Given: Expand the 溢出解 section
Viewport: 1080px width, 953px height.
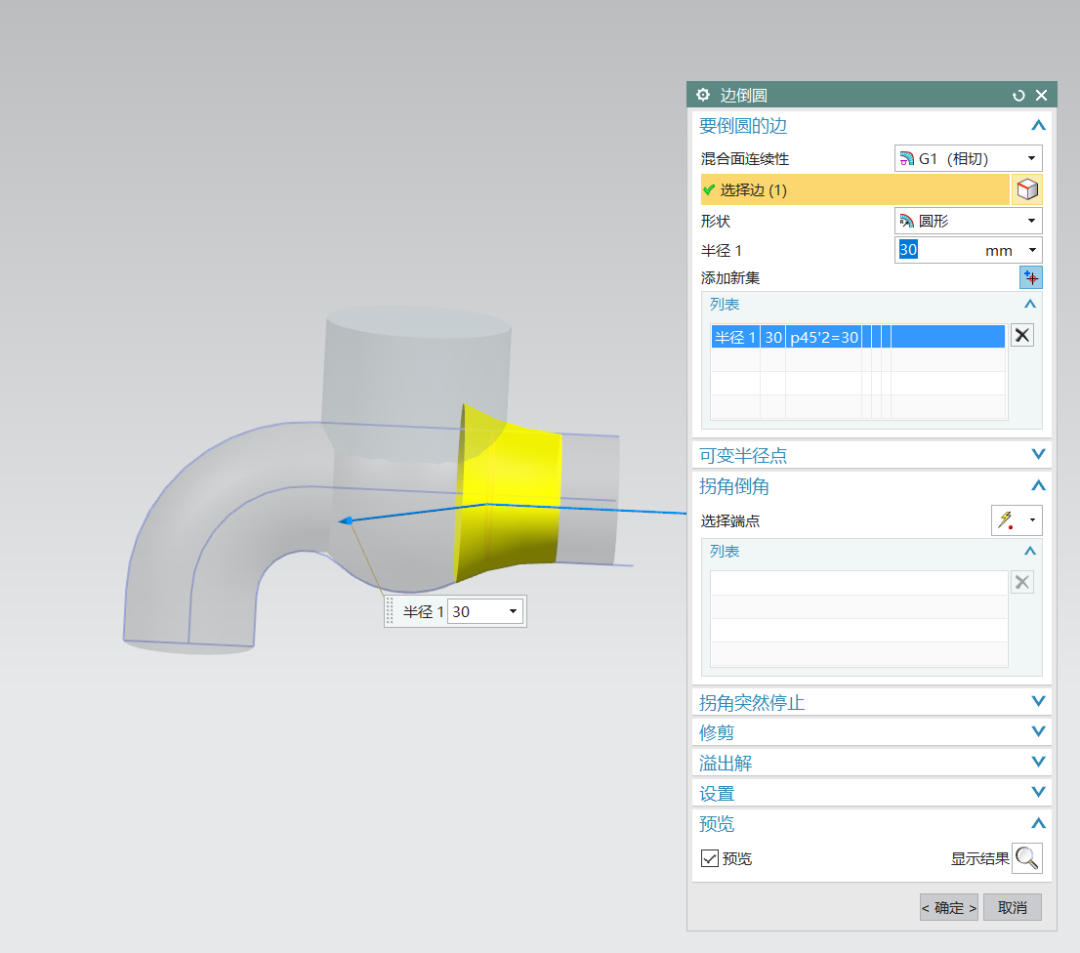Looking at the screenshot, I should (1038, 762).
